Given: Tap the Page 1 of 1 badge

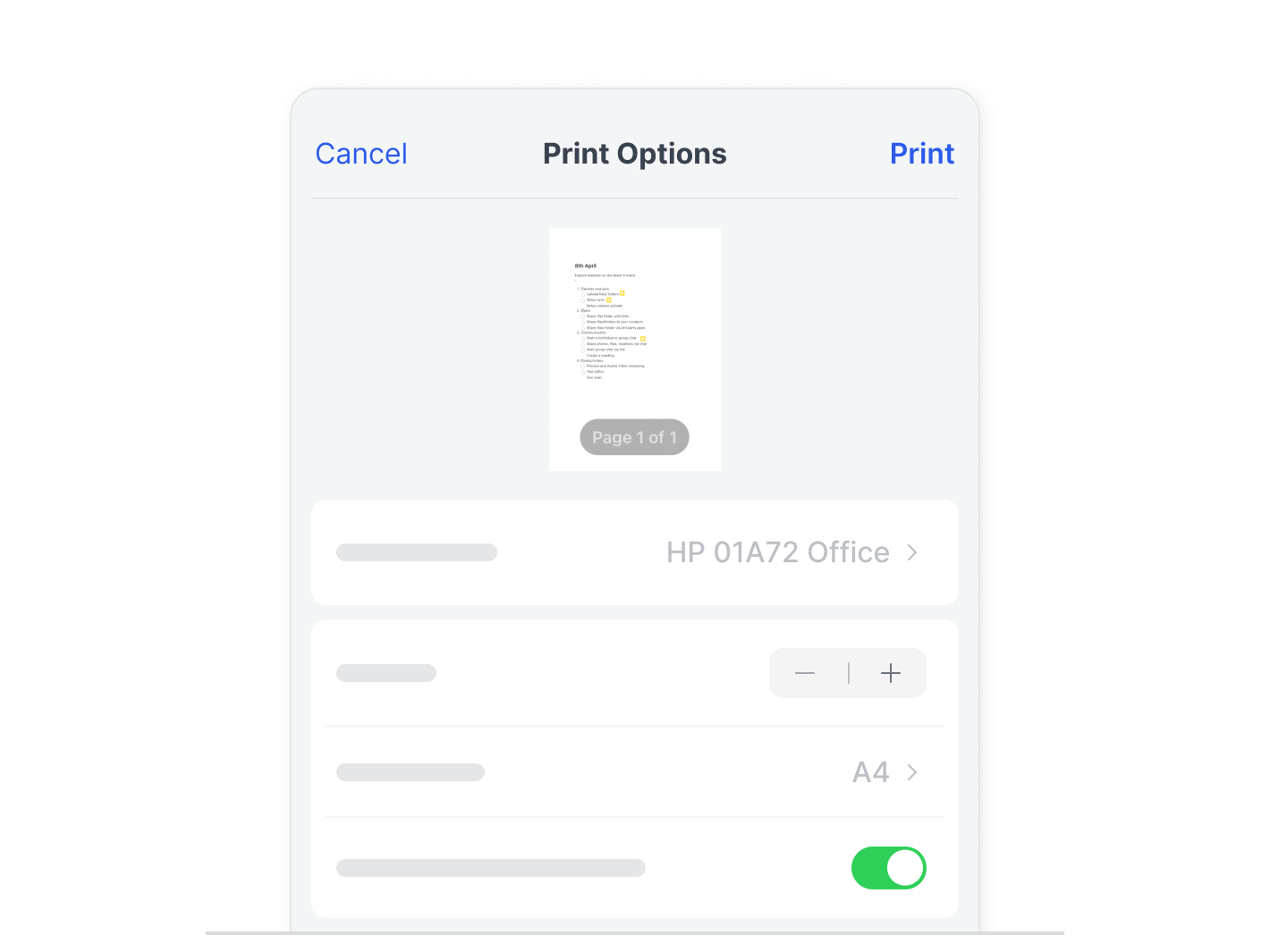Looking at the screenshot, I should (x=634, y=437).
